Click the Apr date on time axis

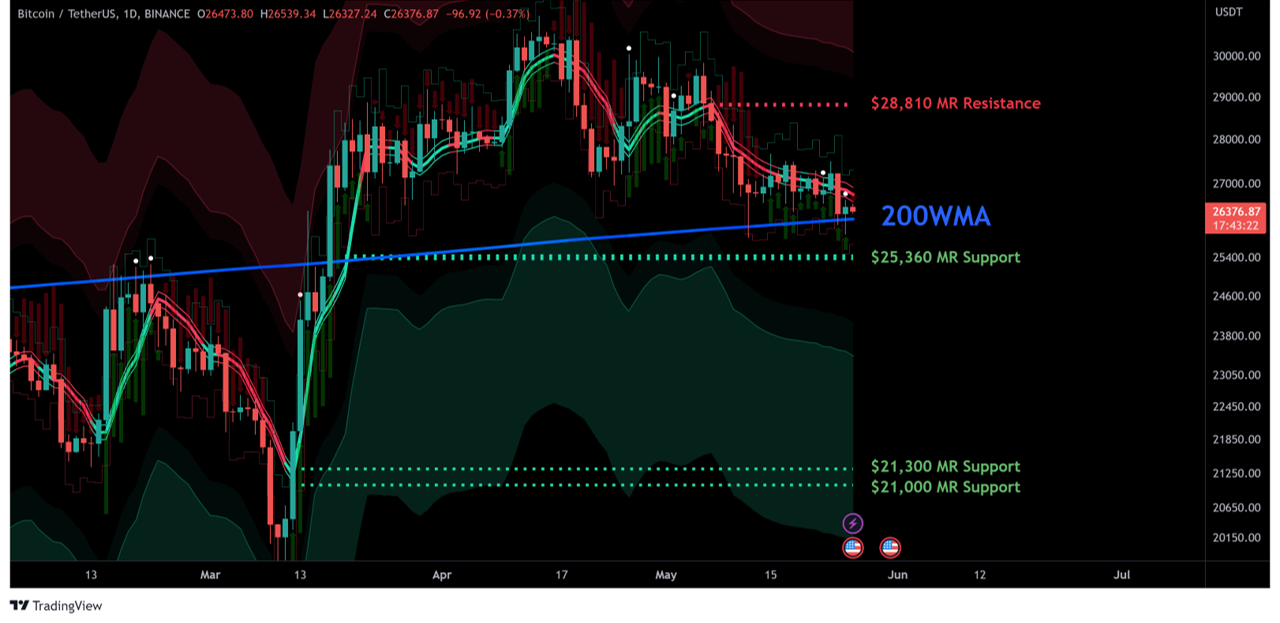pyautogui.click(x=441, y=575)
